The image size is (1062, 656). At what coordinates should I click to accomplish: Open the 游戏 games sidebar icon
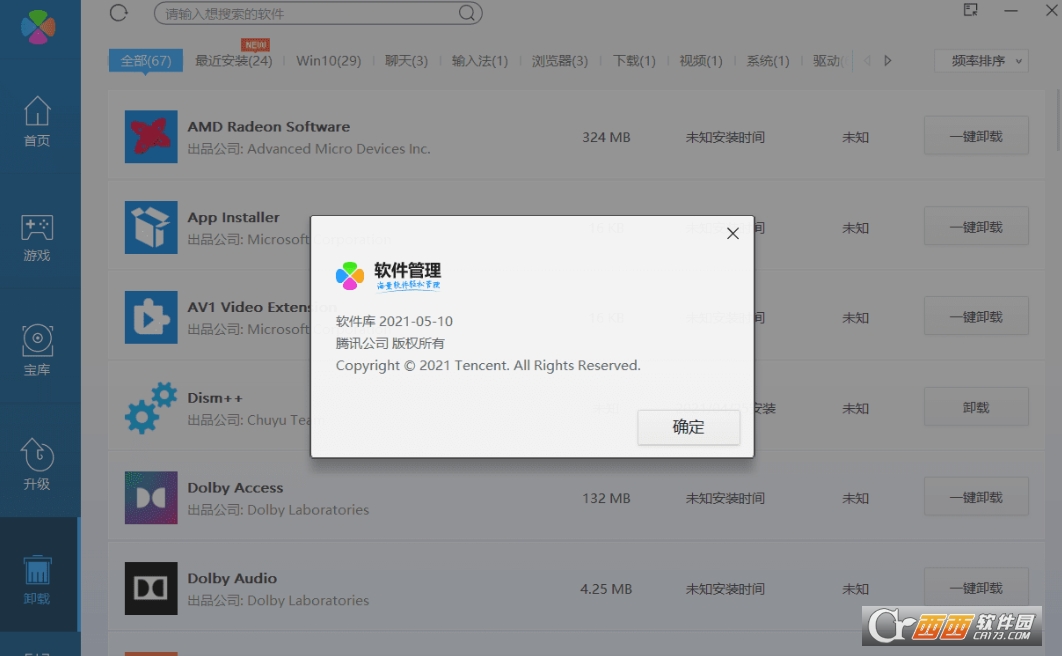[x=37, y=238]
